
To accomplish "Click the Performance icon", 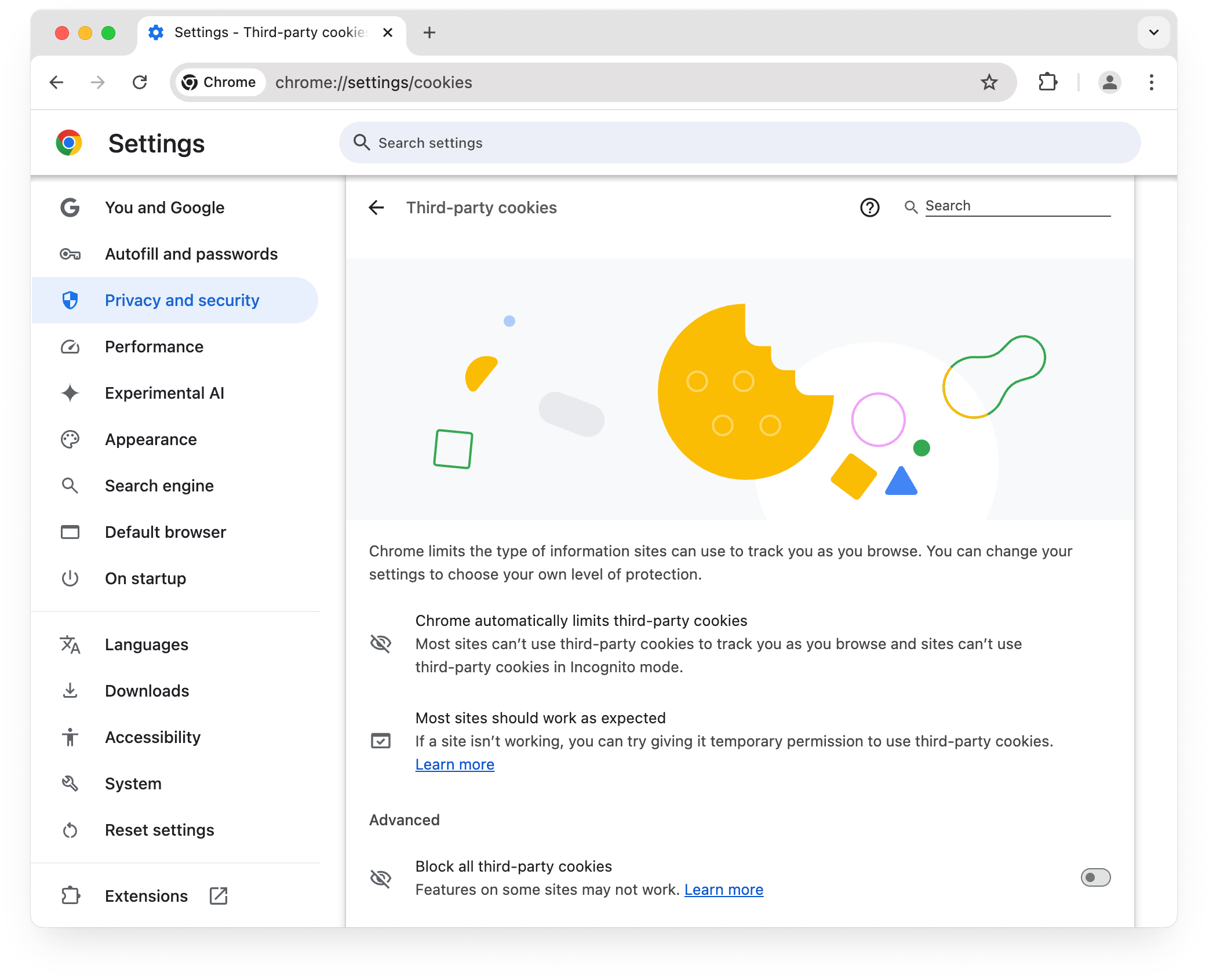I will point(71,347).
